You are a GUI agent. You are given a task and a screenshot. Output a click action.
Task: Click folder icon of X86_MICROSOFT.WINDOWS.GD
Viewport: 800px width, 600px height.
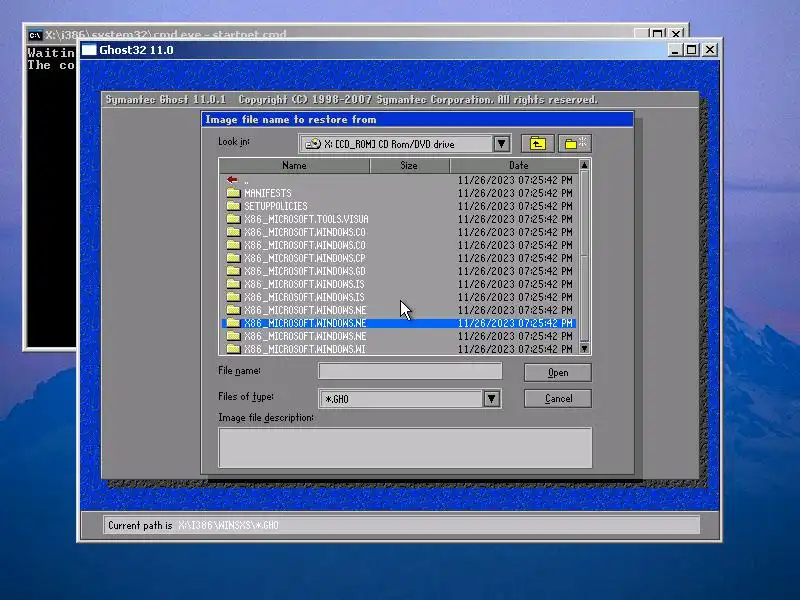pos(233,271)
